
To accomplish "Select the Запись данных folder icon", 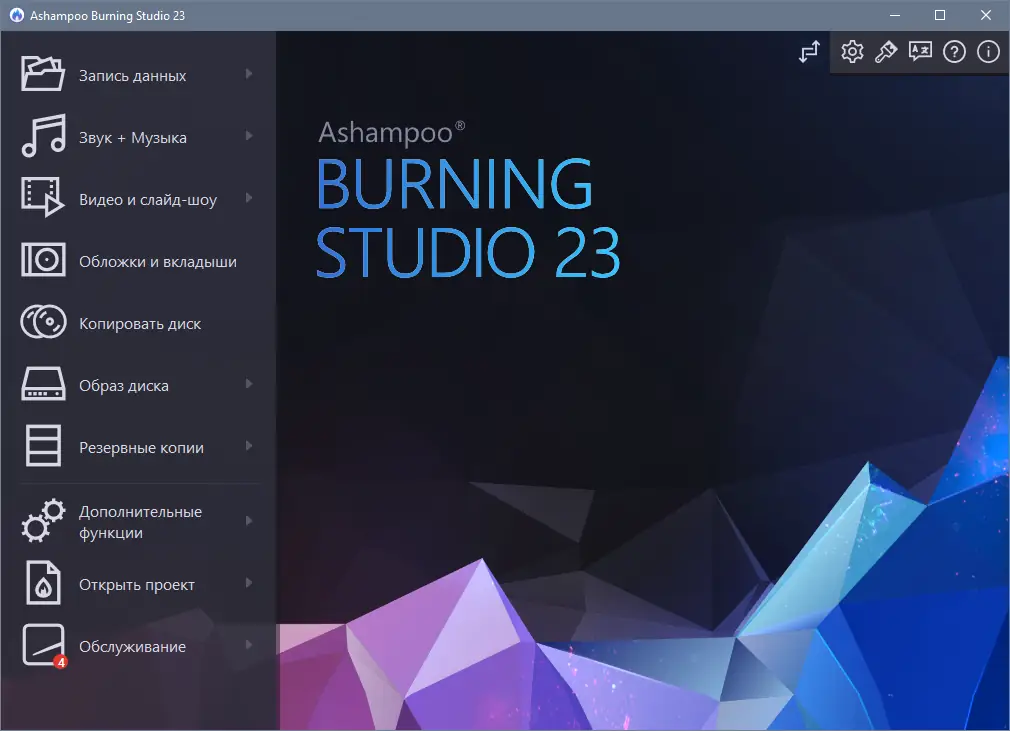I will tap(42, 74).
